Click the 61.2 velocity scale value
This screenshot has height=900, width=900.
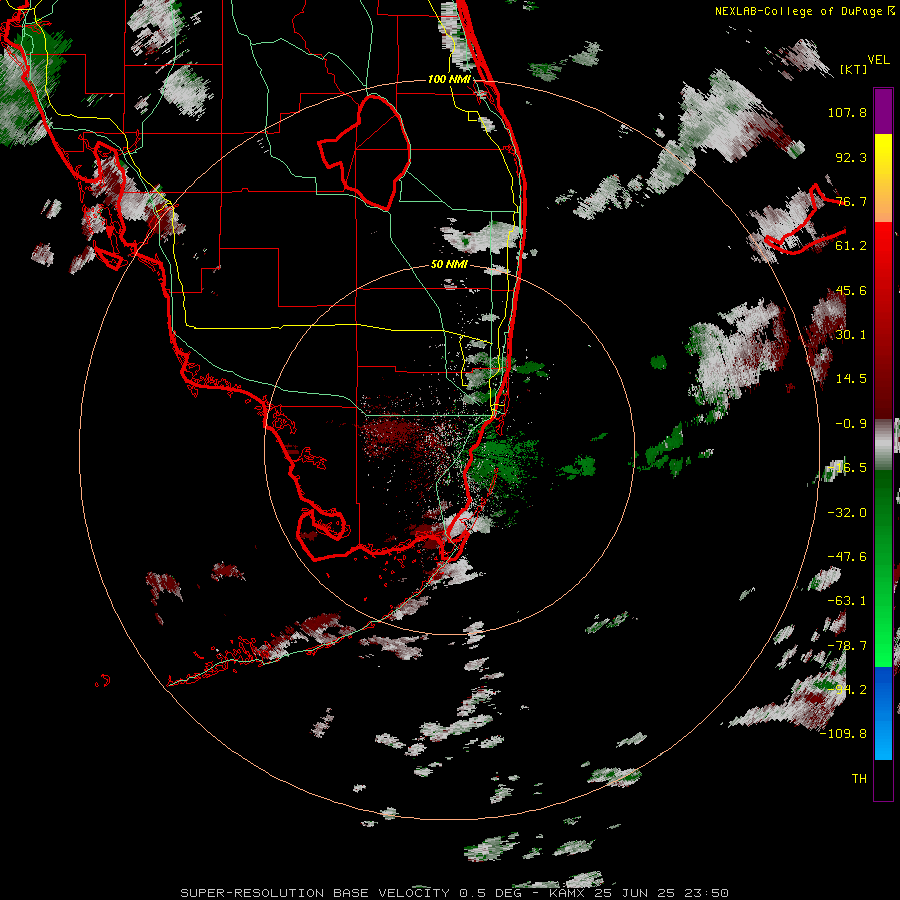851,246
